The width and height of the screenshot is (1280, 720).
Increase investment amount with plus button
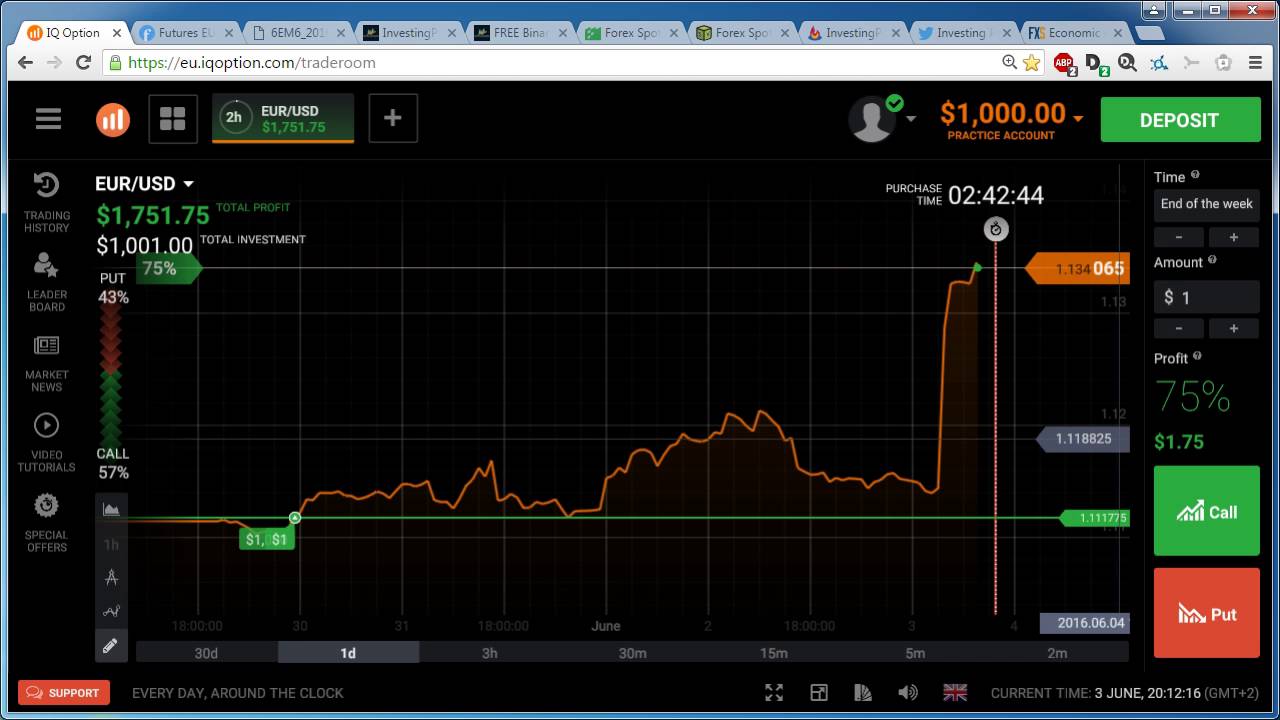pos(1234,328)
